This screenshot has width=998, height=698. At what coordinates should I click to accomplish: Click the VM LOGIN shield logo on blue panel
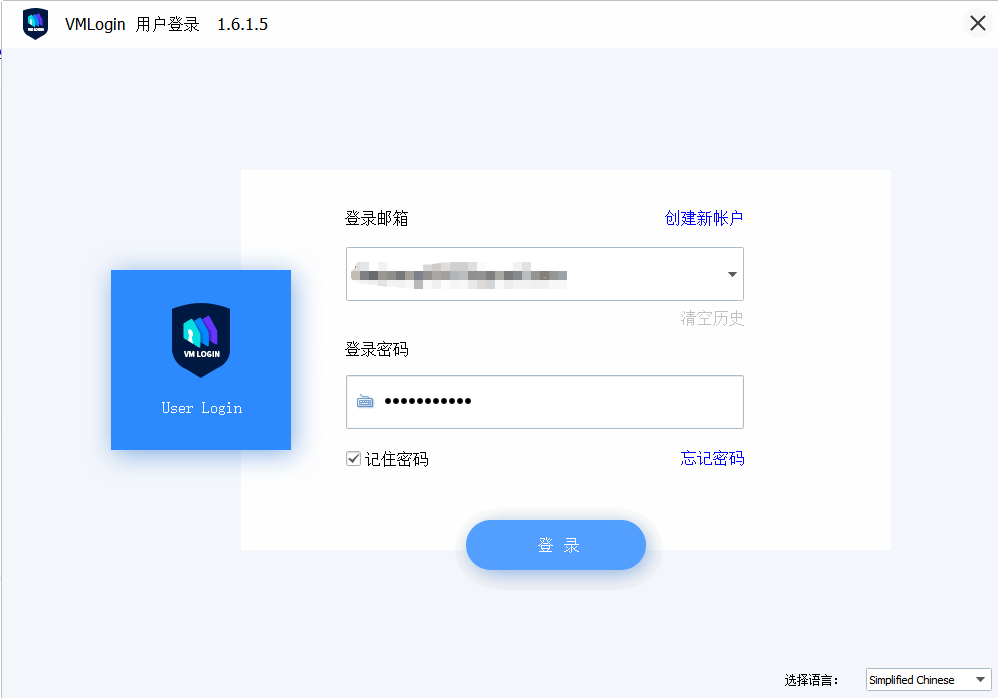tap(201, 340)
